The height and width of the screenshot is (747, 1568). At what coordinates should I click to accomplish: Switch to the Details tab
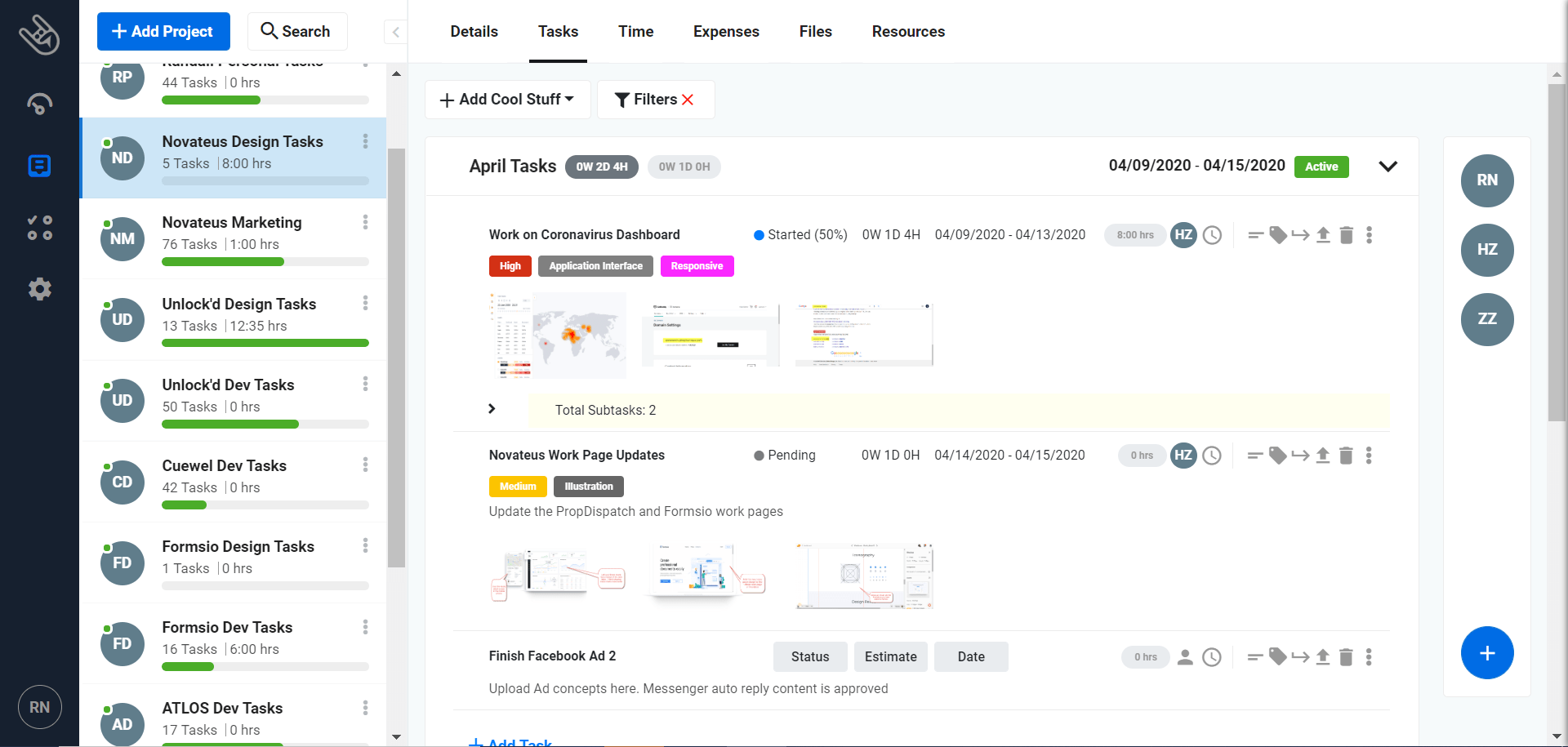[474, 32]
